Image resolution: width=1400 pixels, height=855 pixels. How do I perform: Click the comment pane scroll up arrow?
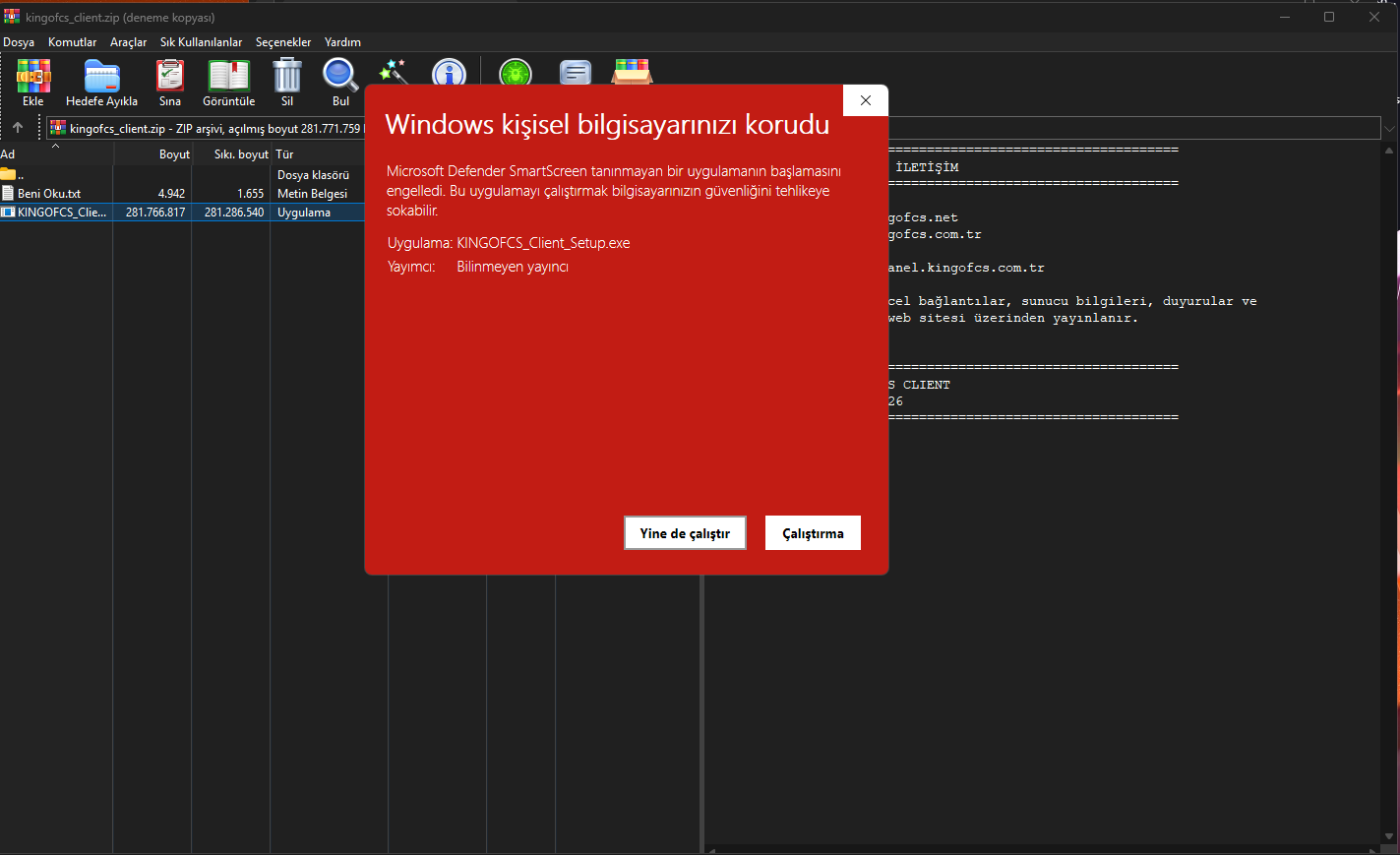click(1389, 151)
